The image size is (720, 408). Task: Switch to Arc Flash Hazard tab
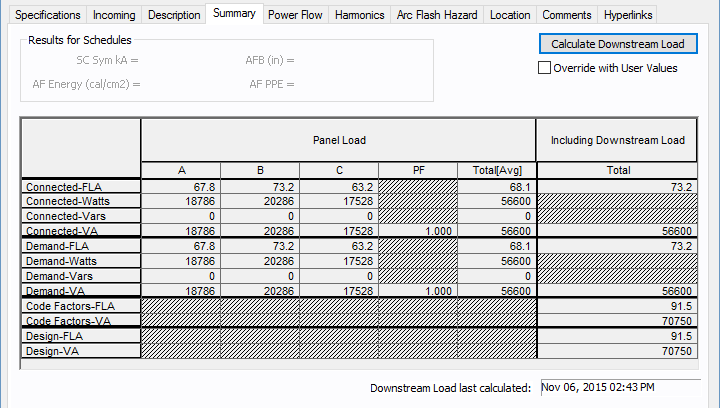pos(436,15)
